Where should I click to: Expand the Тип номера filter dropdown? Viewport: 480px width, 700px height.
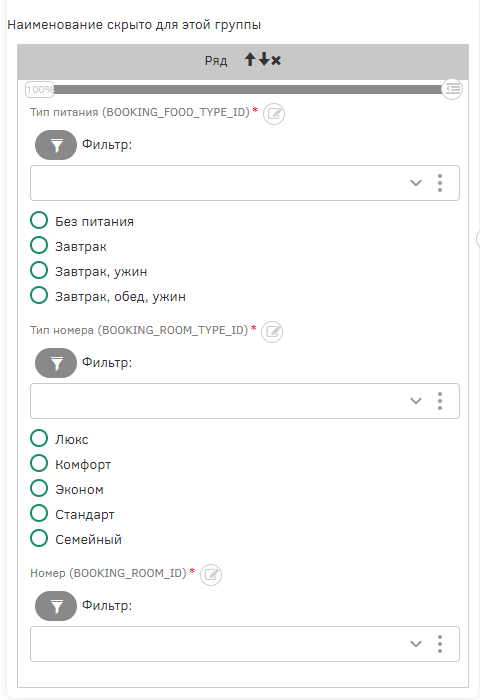pos(416,401)
